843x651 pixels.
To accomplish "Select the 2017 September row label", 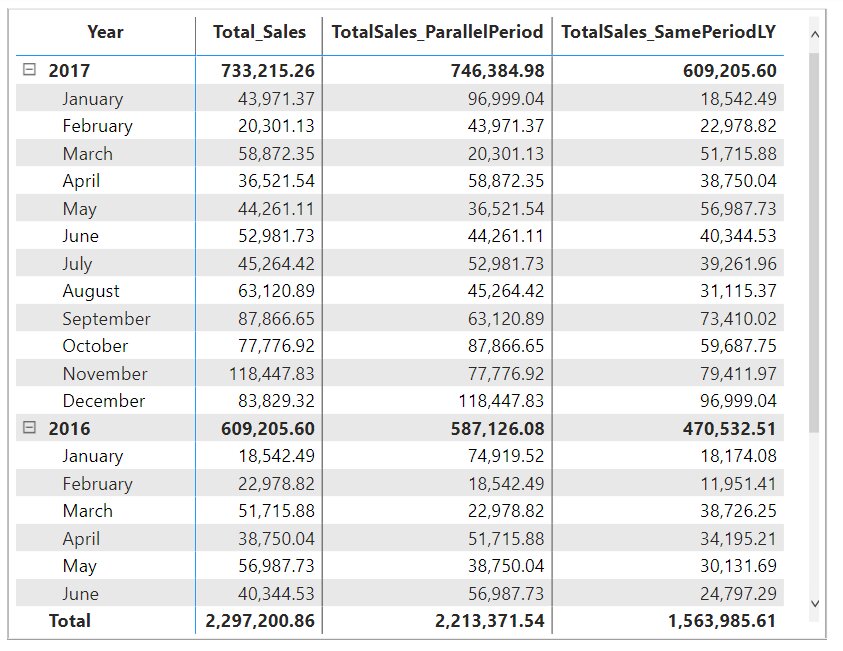I will pos(106,319).
